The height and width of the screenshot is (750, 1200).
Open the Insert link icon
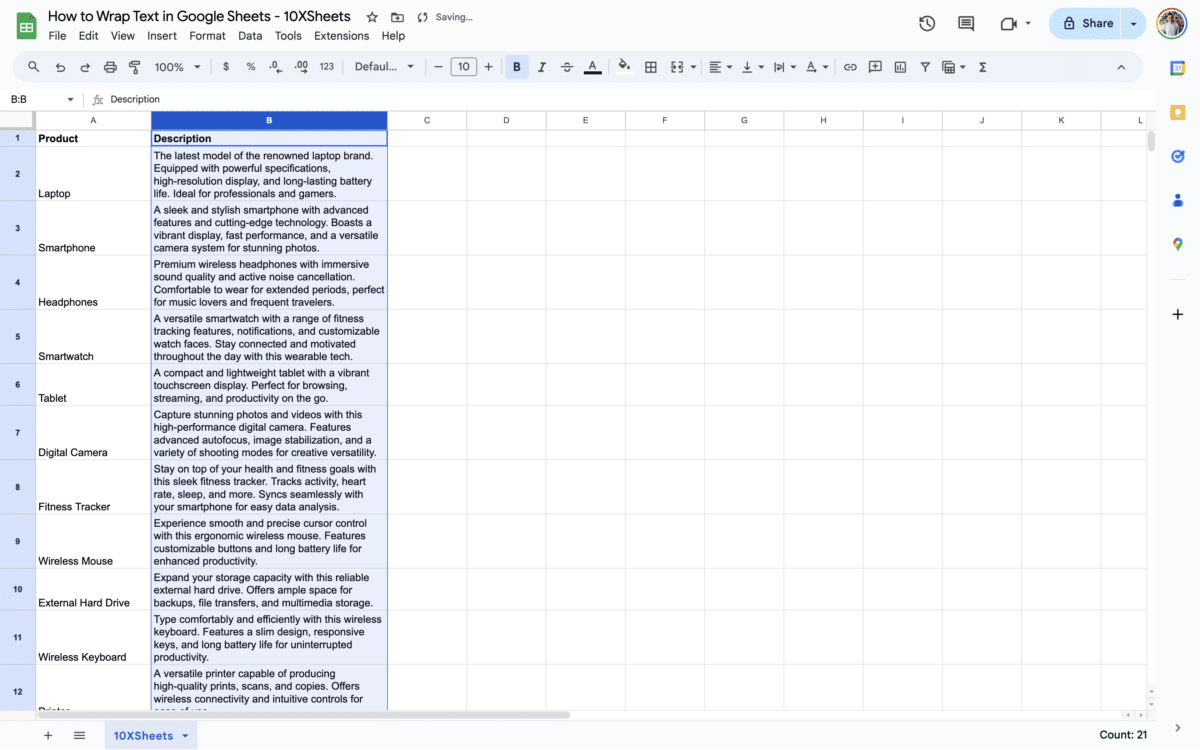(x=849, y=66)
